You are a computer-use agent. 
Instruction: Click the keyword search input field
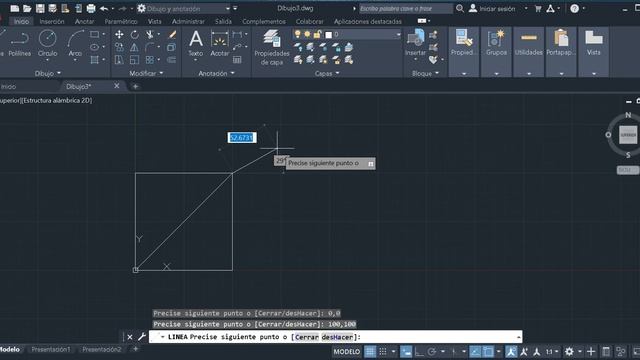406,8
